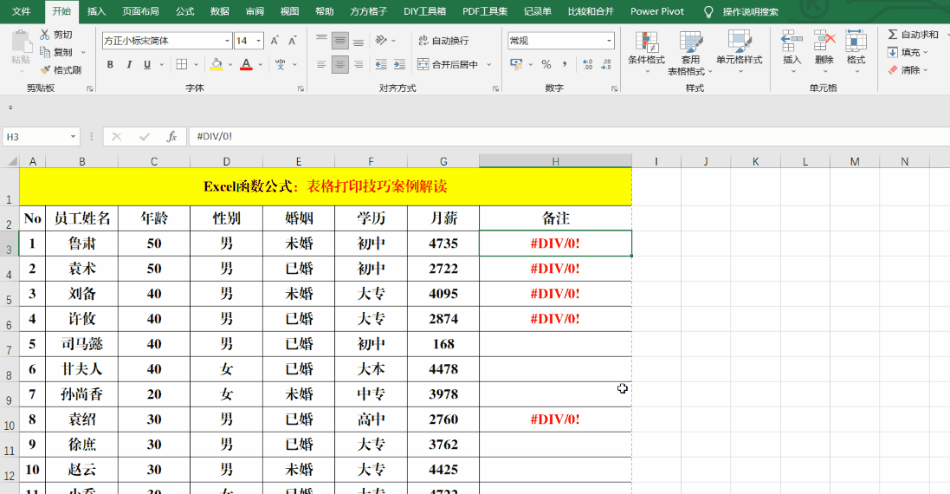The image size is (950, 494).
Task: Expand the Name Box dropdown arrow
Action: coord(73,136)
